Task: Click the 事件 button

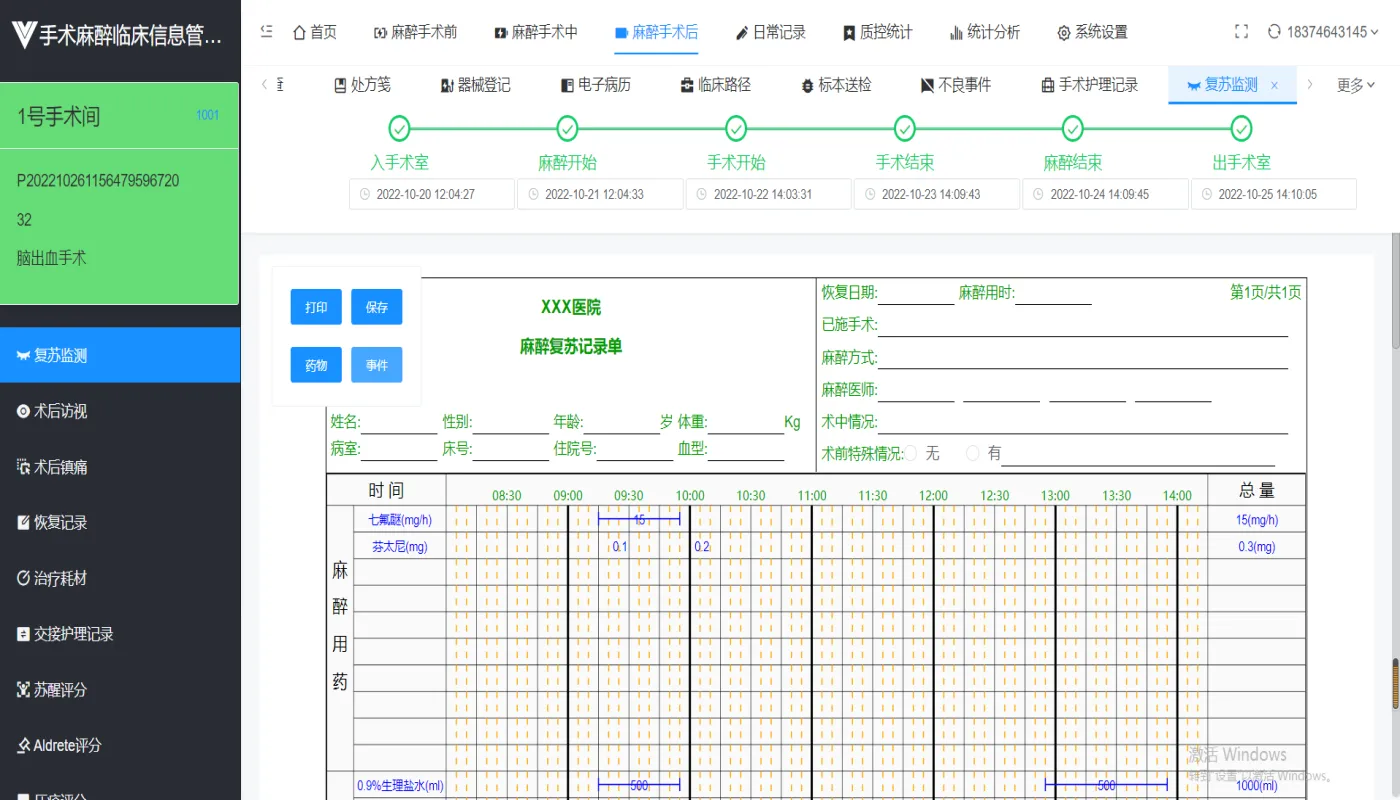Action: [x=376, y=365]
